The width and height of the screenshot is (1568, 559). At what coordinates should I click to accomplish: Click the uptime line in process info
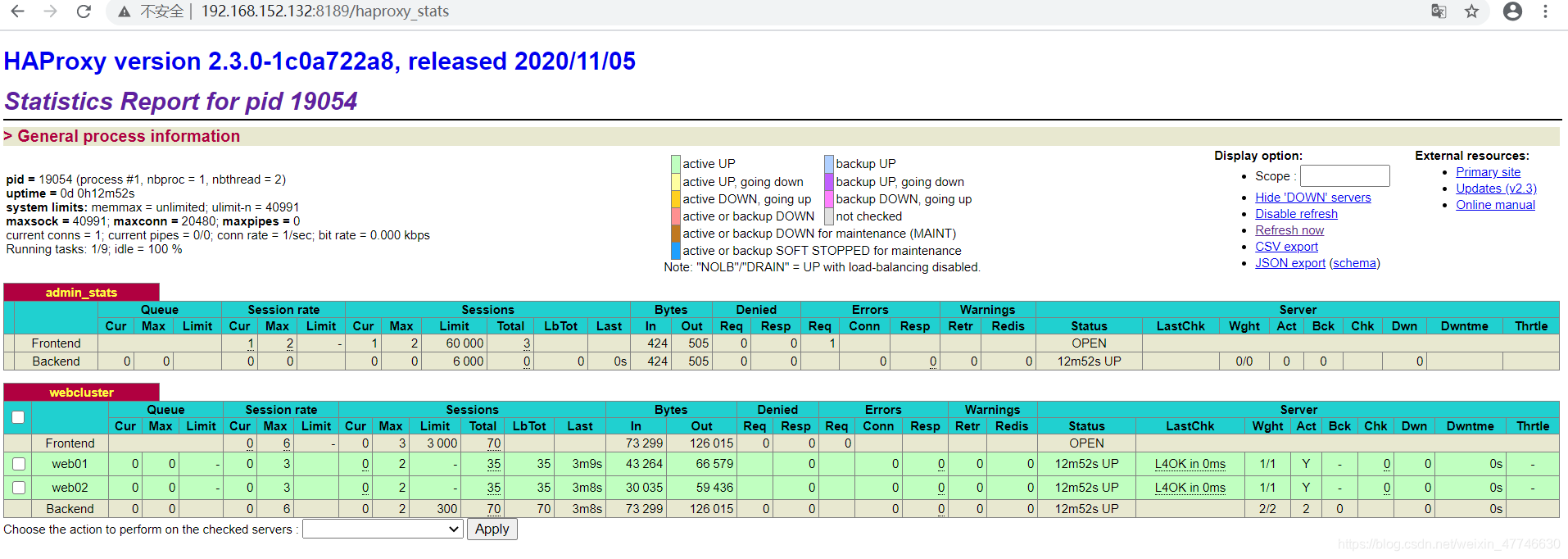coord(70,193)
